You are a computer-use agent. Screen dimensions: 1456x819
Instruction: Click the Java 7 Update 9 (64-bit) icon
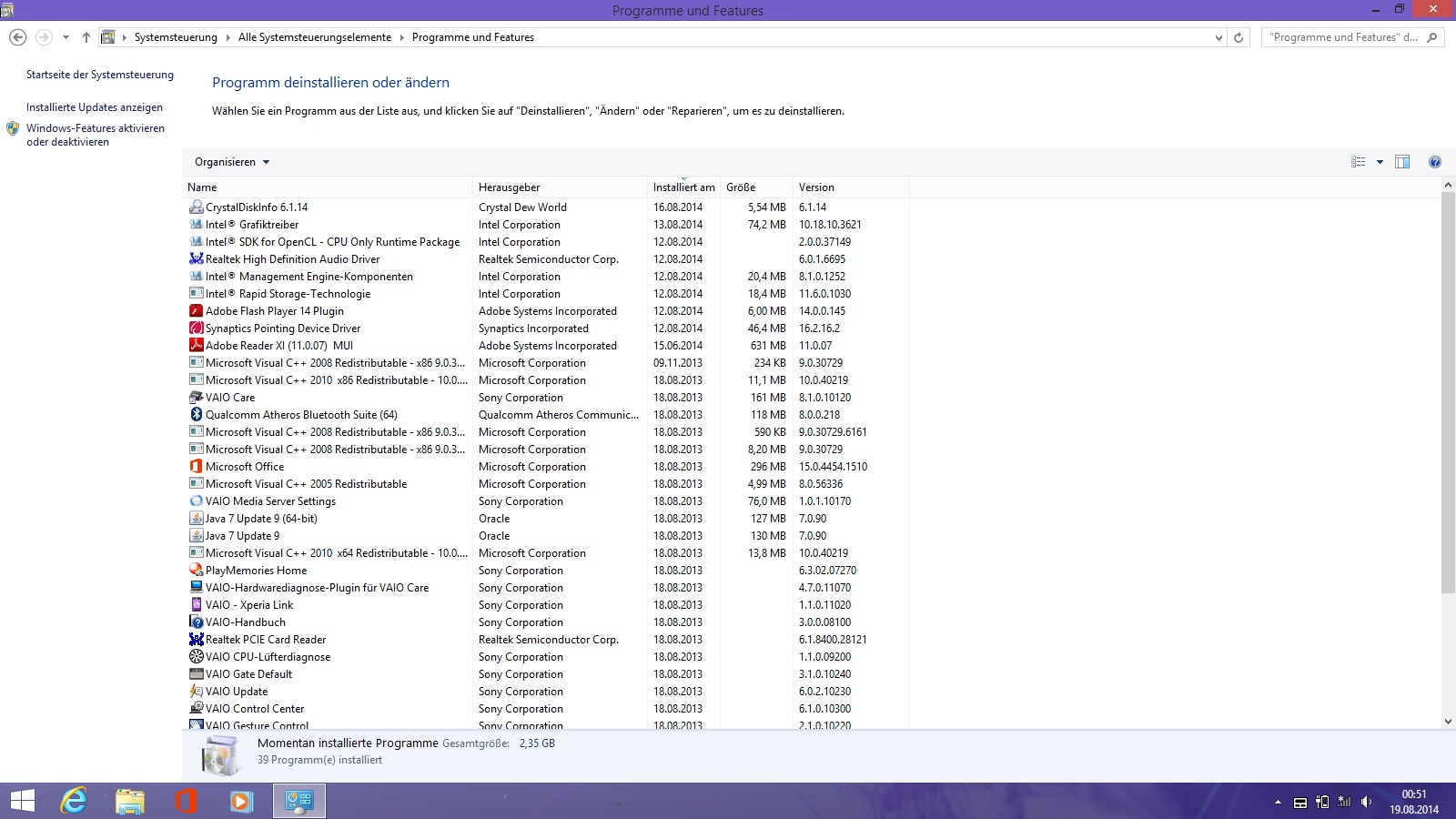[x=196, y=519]
